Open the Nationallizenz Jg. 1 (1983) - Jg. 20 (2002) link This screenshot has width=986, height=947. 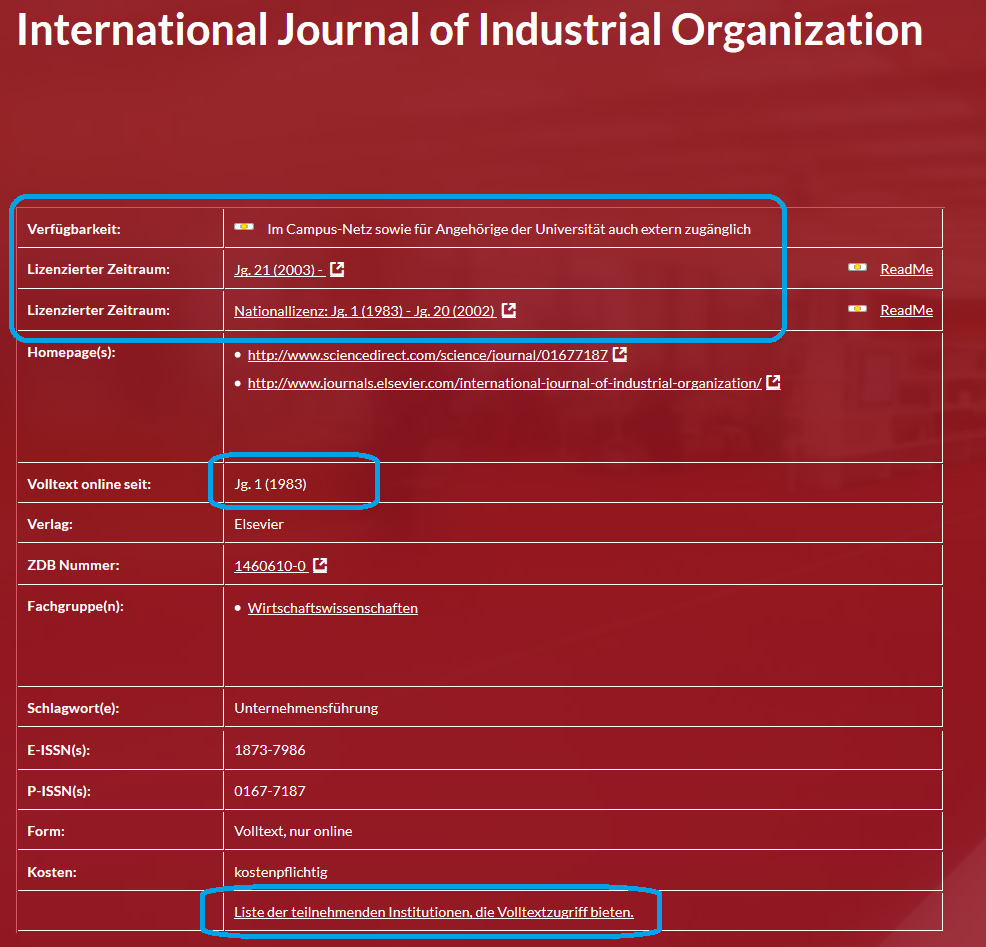(x=365, y=311)
